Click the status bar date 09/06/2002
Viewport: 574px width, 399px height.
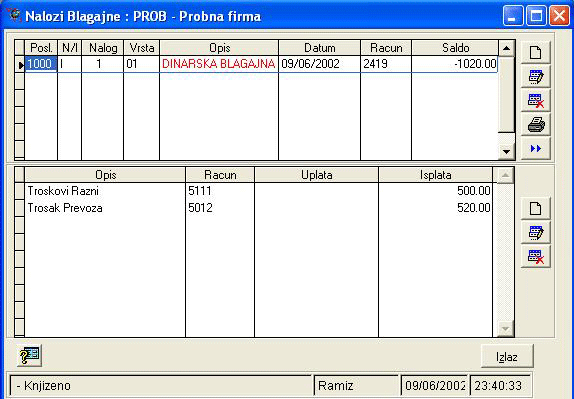[434, 385]
